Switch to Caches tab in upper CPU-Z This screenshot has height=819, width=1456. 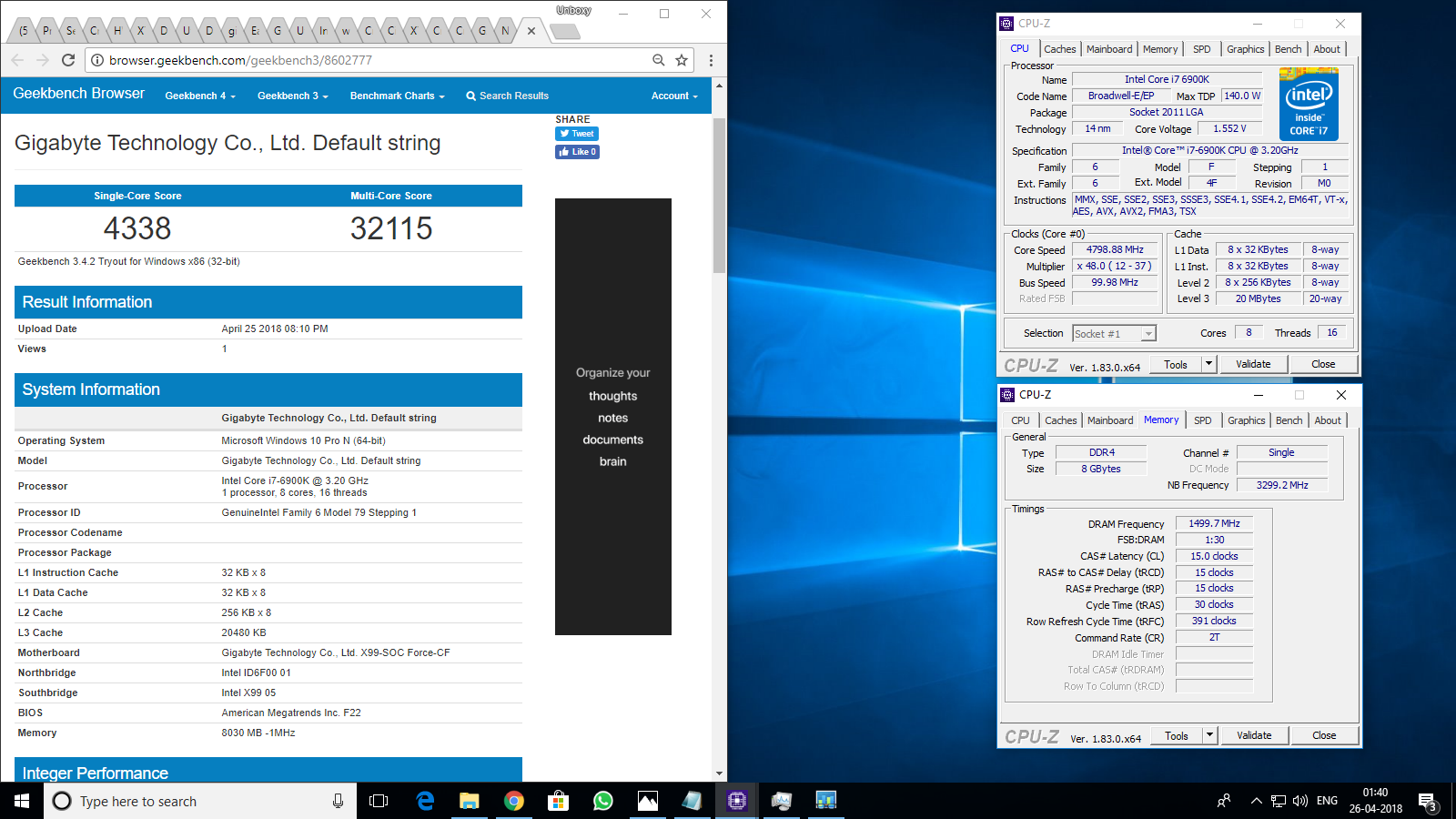1060,49
